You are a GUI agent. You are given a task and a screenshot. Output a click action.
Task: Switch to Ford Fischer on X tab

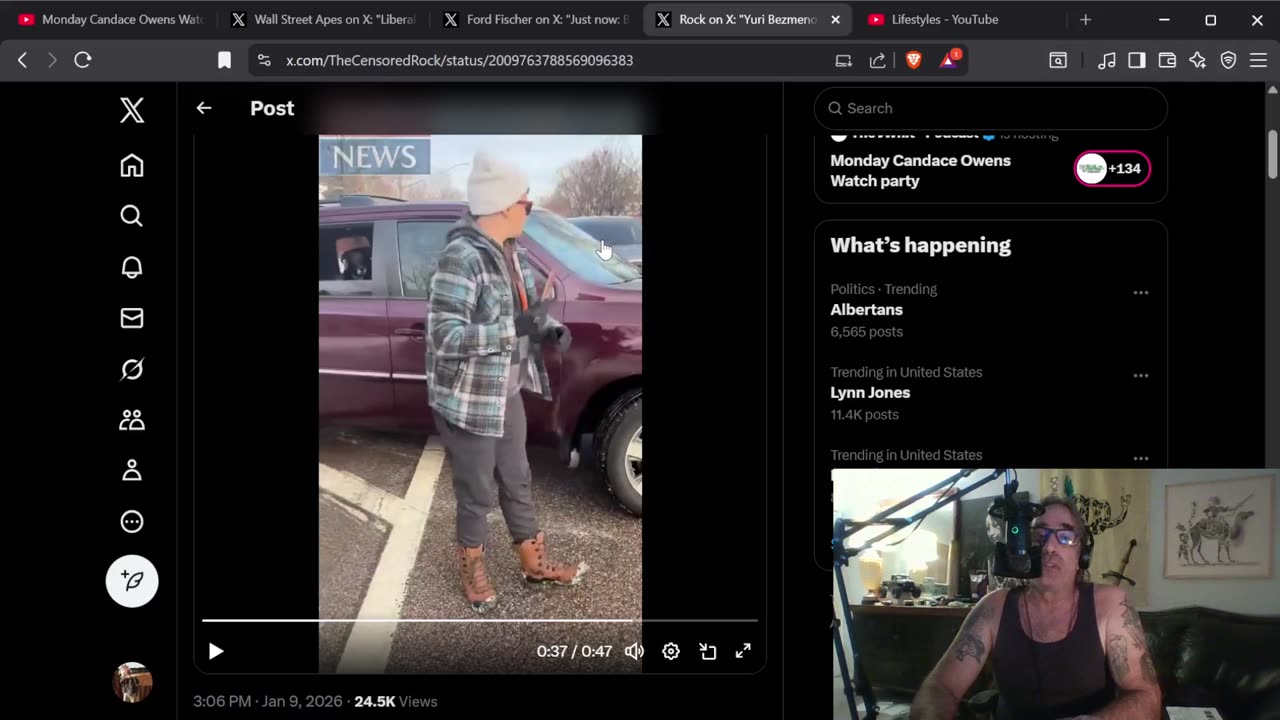[536, 19]
